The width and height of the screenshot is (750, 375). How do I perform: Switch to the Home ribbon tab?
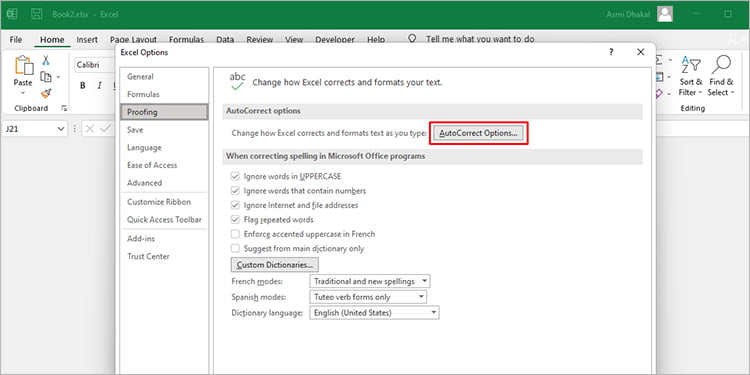[x=52, y=40]
